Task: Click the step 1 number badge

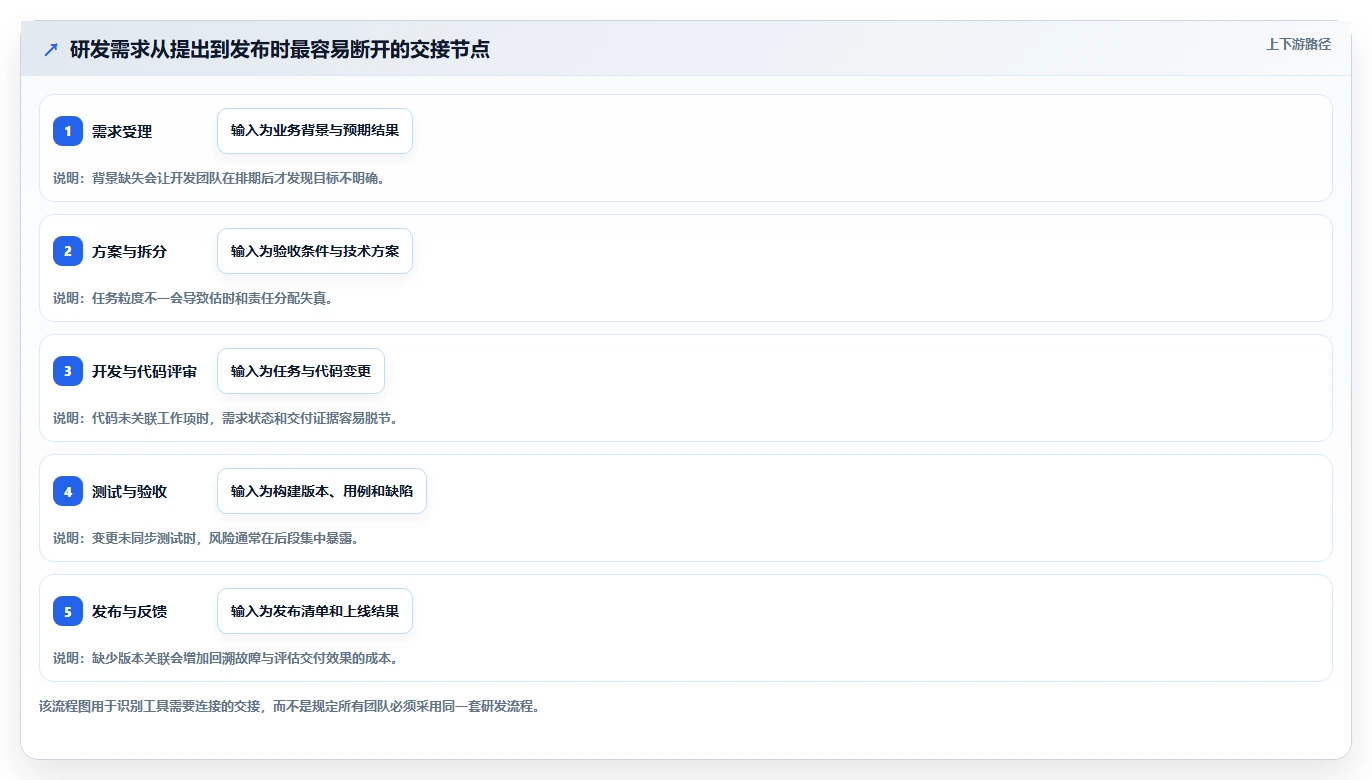Action: 68,131
